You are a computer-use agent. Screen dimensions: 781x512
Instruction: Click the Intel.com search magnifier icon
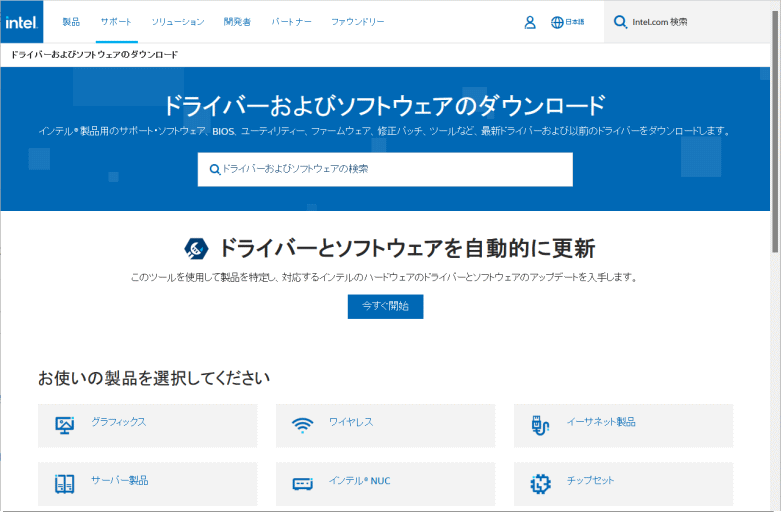[x=620, y=22]
